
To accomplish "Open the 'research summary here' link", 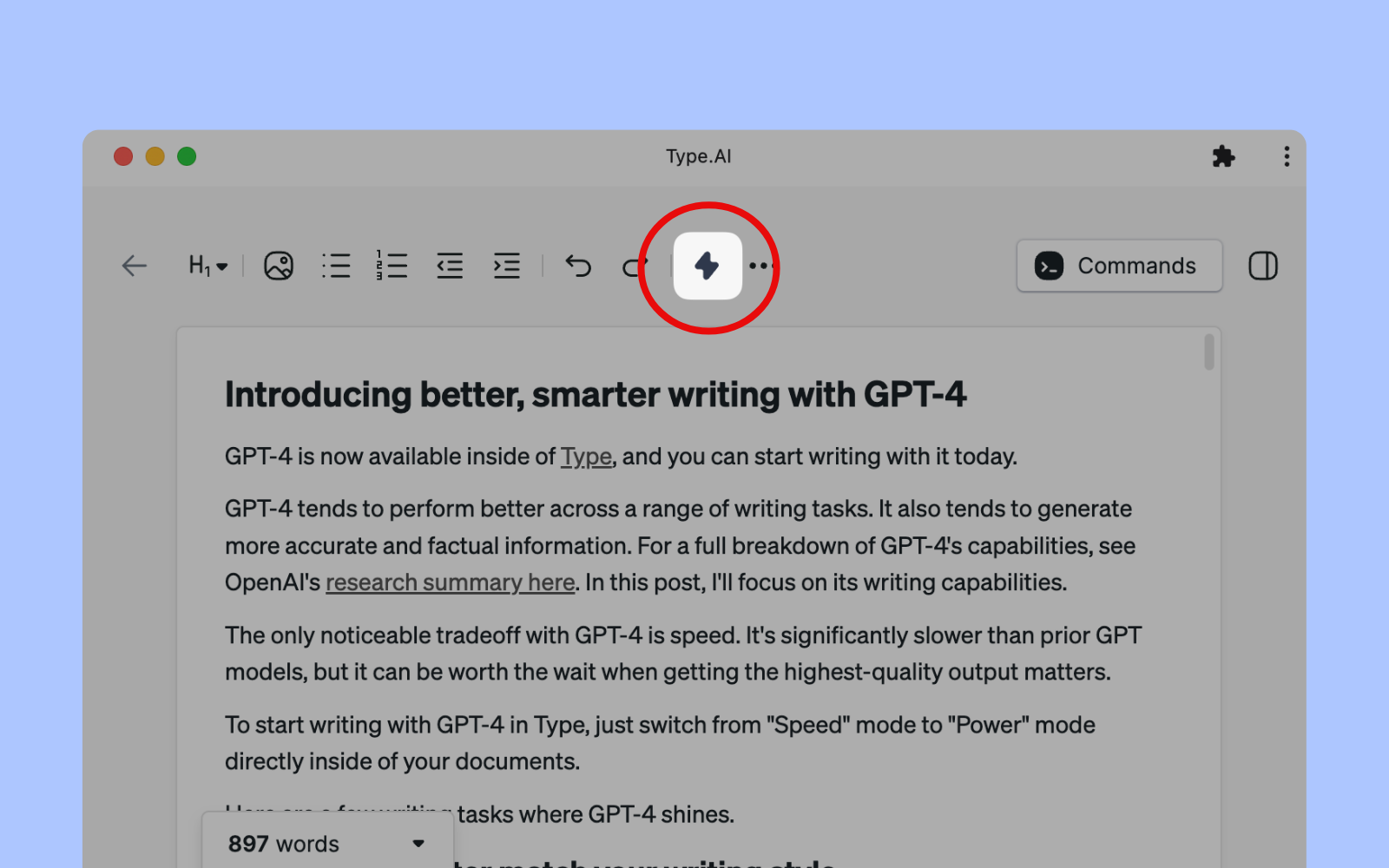I will pos(451,582).
